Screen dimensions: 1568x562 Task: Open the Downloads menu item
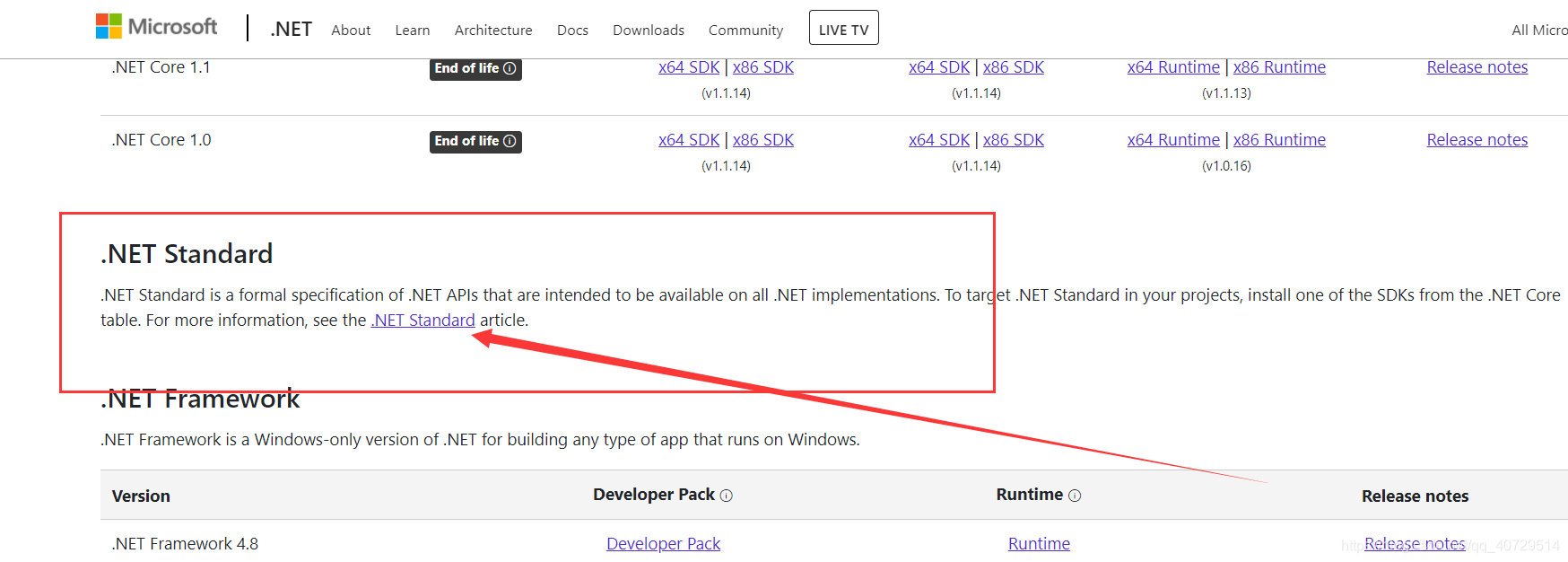649,30
